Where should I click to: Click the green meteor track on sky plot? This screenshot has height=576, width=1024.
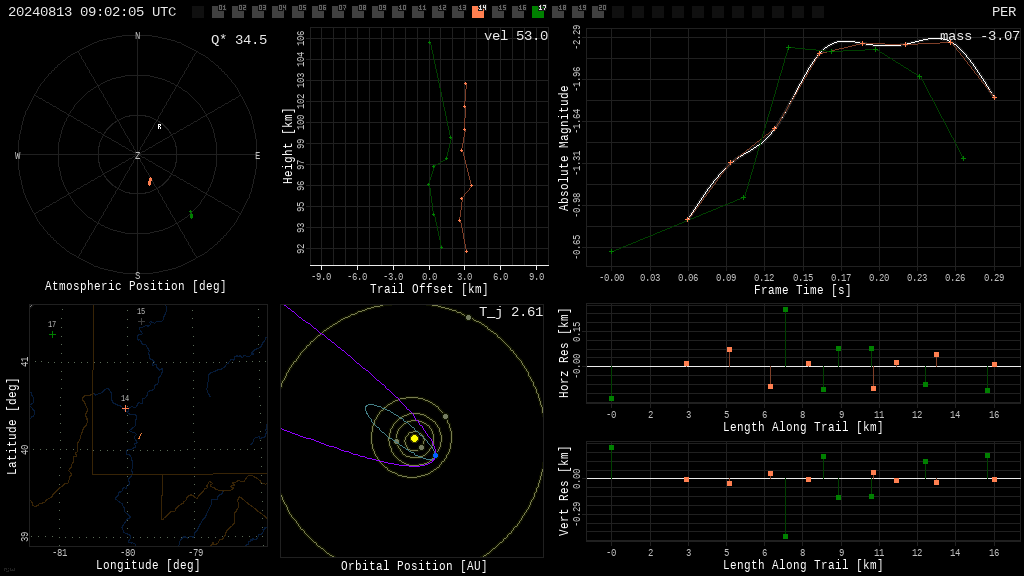click(x=191, y=214)
